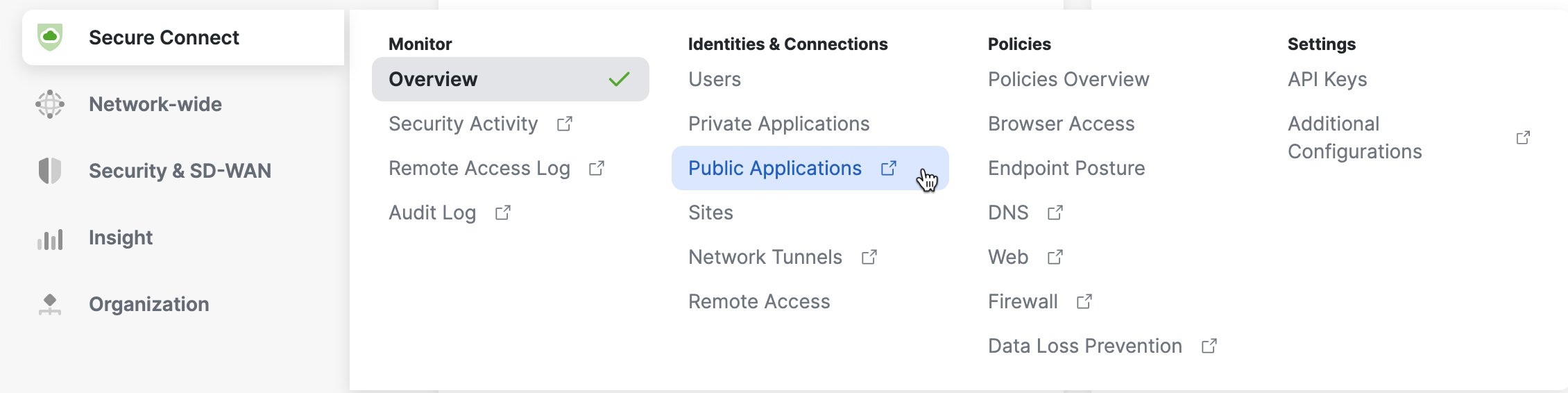Click the green checkmark on Overview
1568x393 pixels.
point(619,79)
